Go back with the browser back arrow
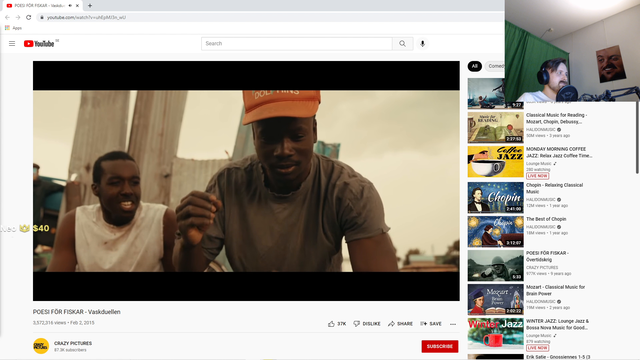 [7, 18]
